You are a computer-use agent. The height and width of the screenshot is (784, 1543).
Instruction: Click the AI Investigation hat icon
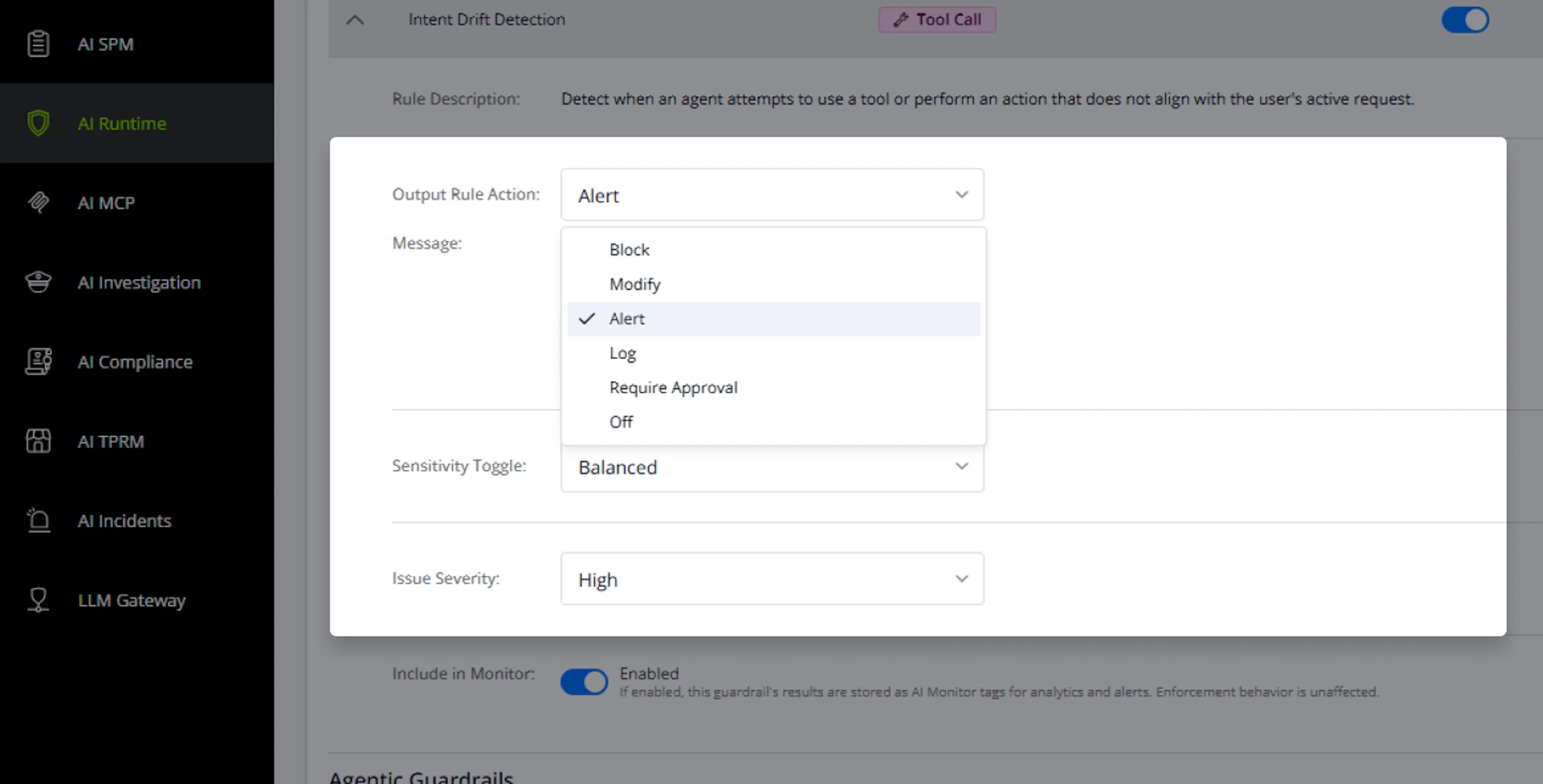coord(38,282)
